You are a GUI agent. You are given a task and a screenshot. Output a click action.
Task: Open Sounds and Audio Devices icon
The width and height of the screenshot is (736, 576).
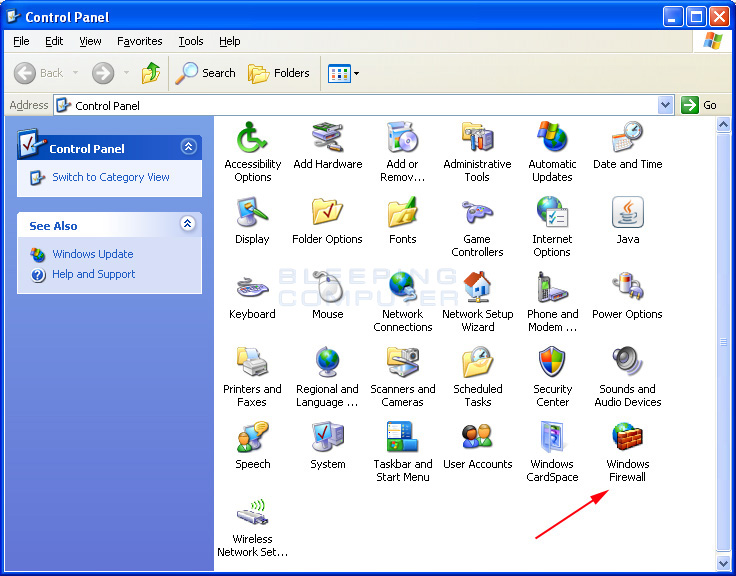coord(628,362)
